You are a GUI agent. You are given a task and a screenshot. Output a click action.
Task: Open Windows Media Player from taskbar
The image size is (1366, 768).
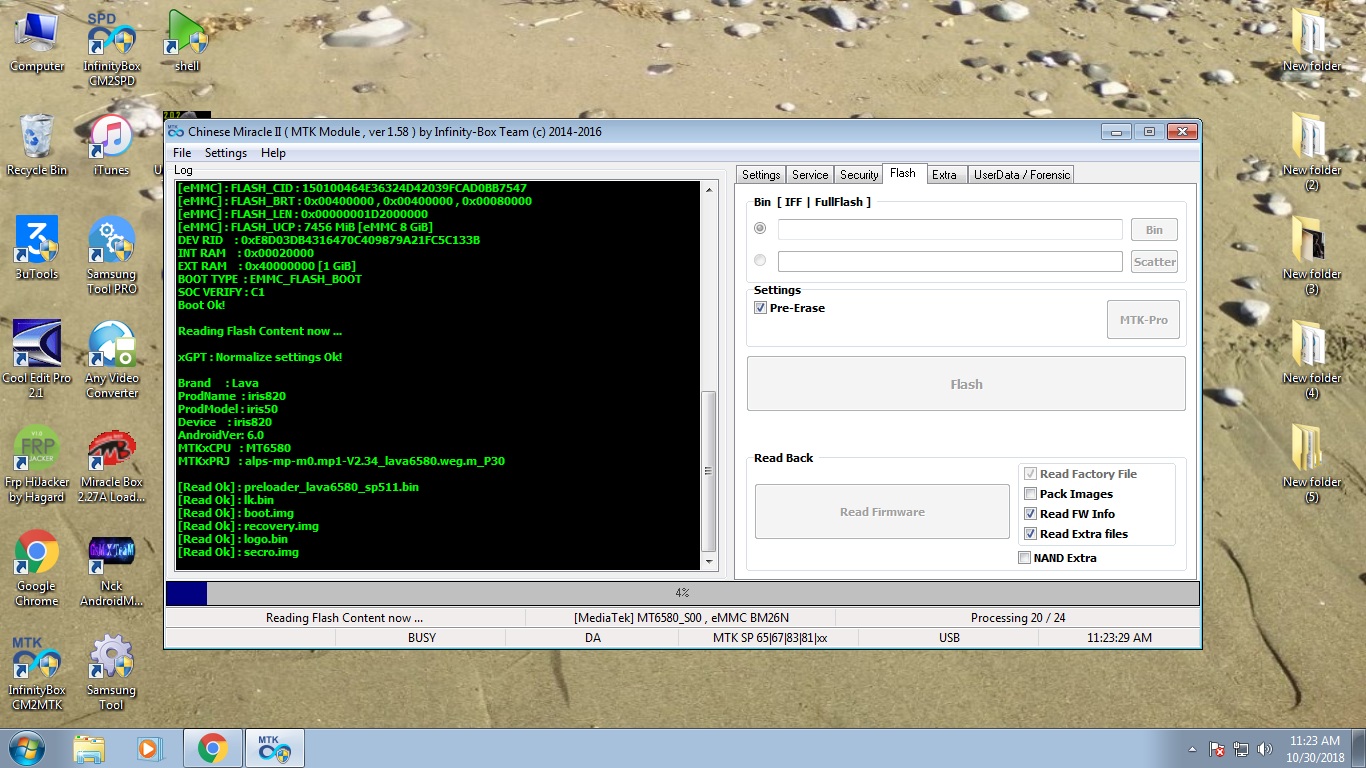click(149, 748)
